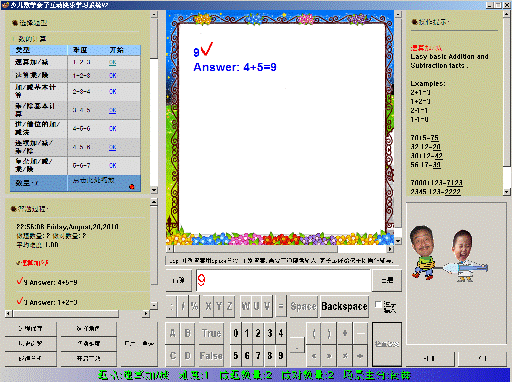Screen dimensions: 512x382
Task: Click OK link in the 2-3-4 row
Action: (x=113, y=91)
